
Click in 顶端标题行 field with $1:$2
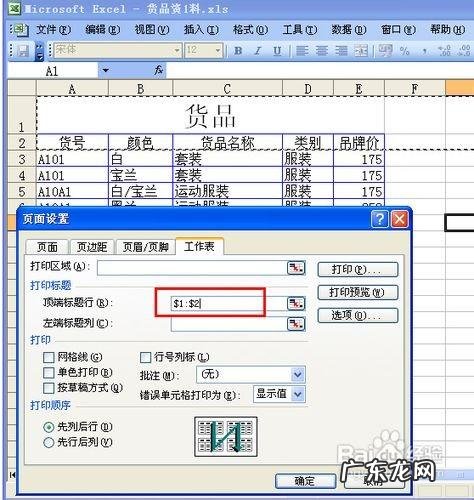[x=229, y=304]
